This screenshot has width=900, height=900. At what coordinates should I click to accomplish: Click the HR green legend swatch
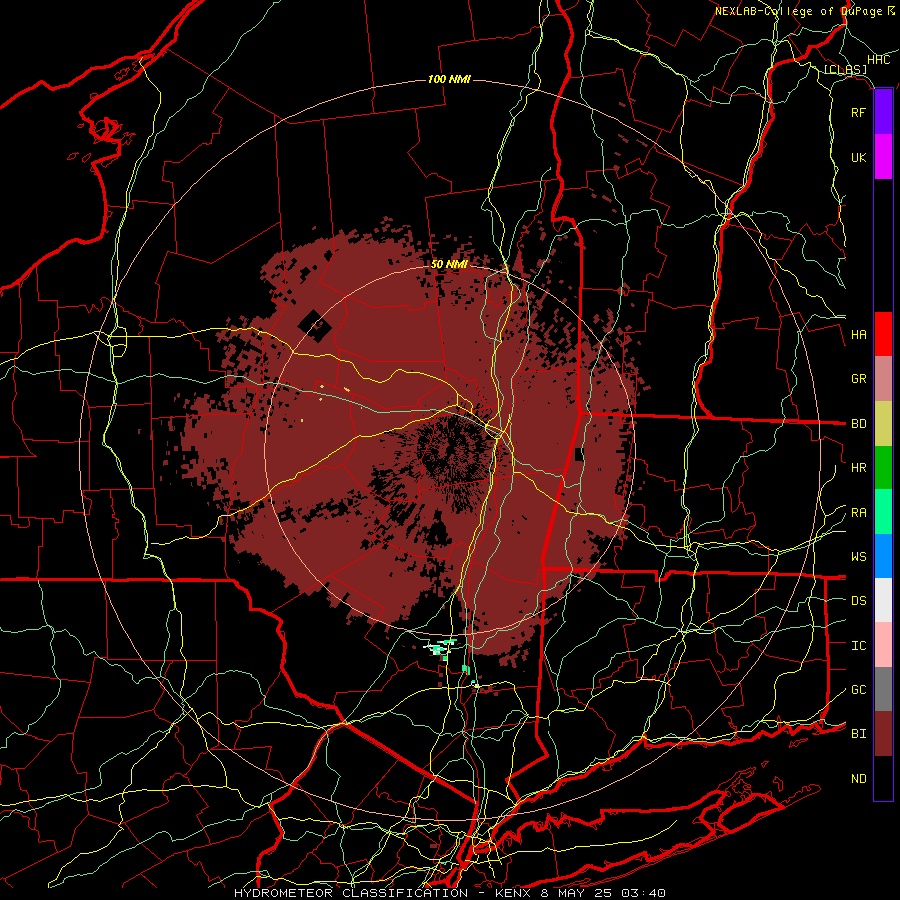(883, 468)
